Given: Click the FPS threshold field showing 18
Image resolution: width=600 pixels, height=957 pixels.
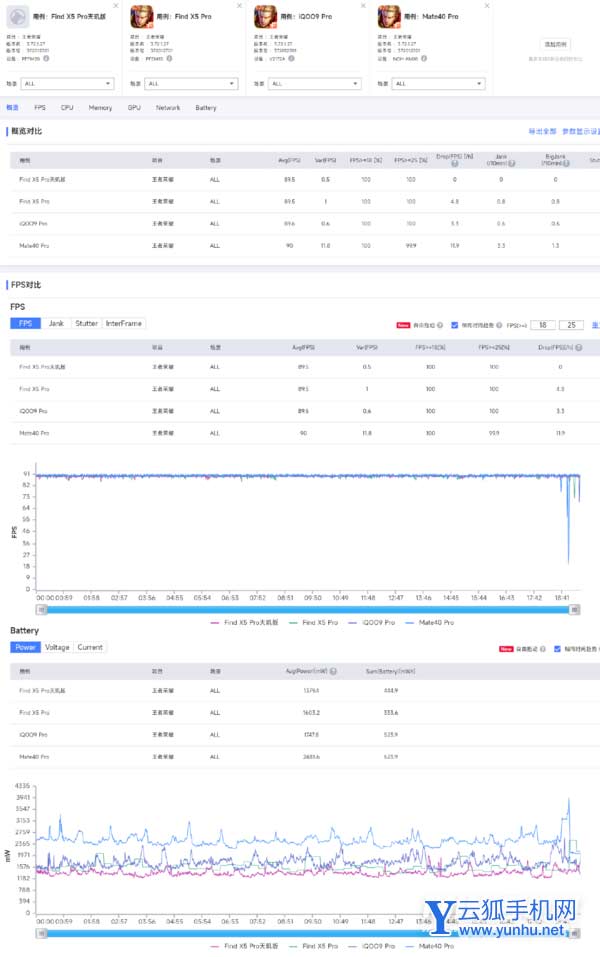Looking at the screenshot, I should point(542,325).
